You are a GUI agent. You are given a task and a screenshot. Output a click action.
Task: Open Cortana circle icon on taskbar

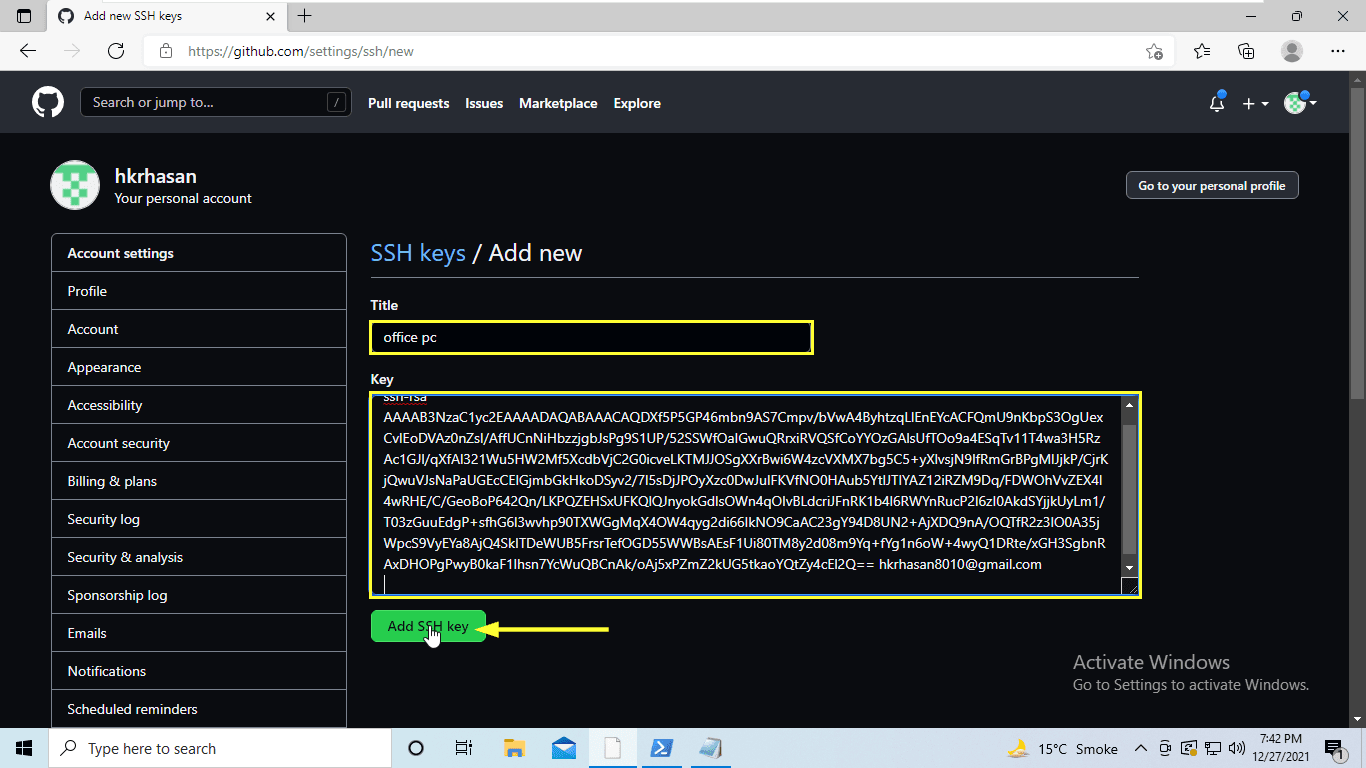point(416,748)
